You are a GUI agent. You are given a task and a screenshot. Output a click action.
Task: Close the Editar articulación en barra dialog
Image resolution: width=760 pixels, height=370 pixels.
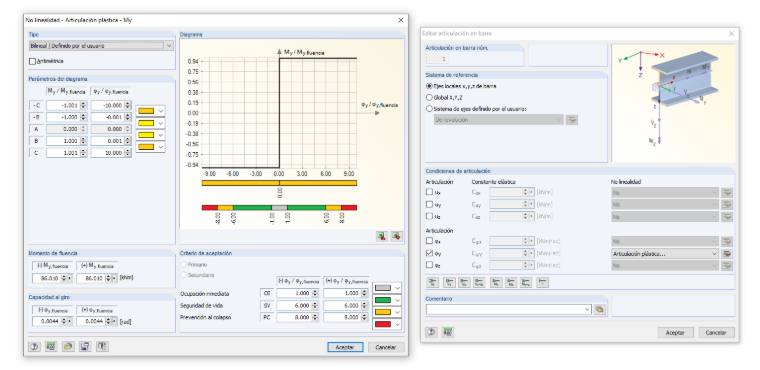731,33
